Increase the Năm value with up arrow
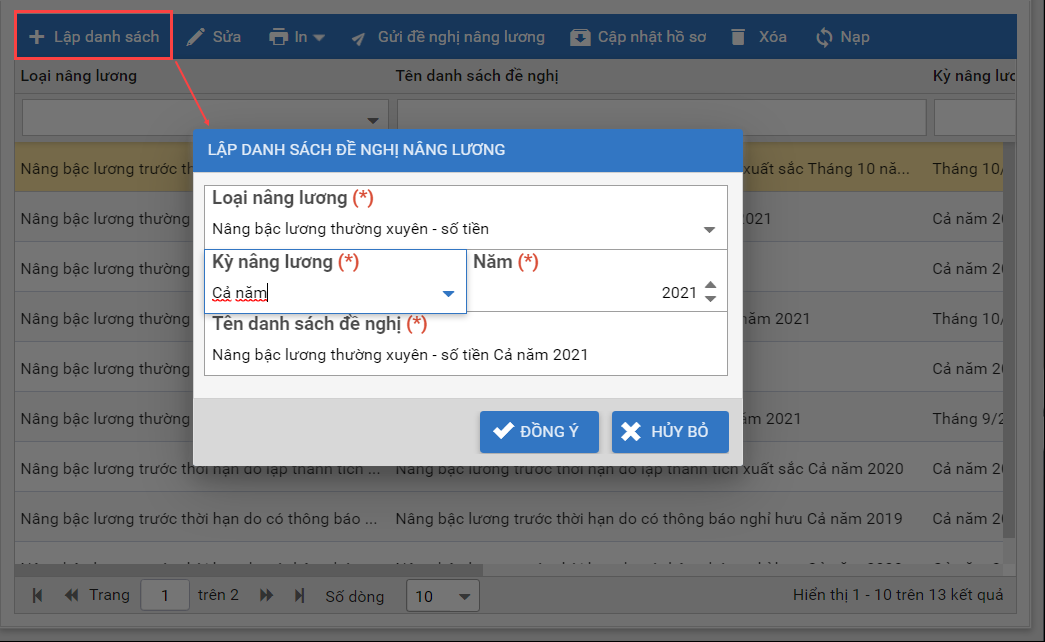Screen dimensions: 1045x642 pos(710,286)
